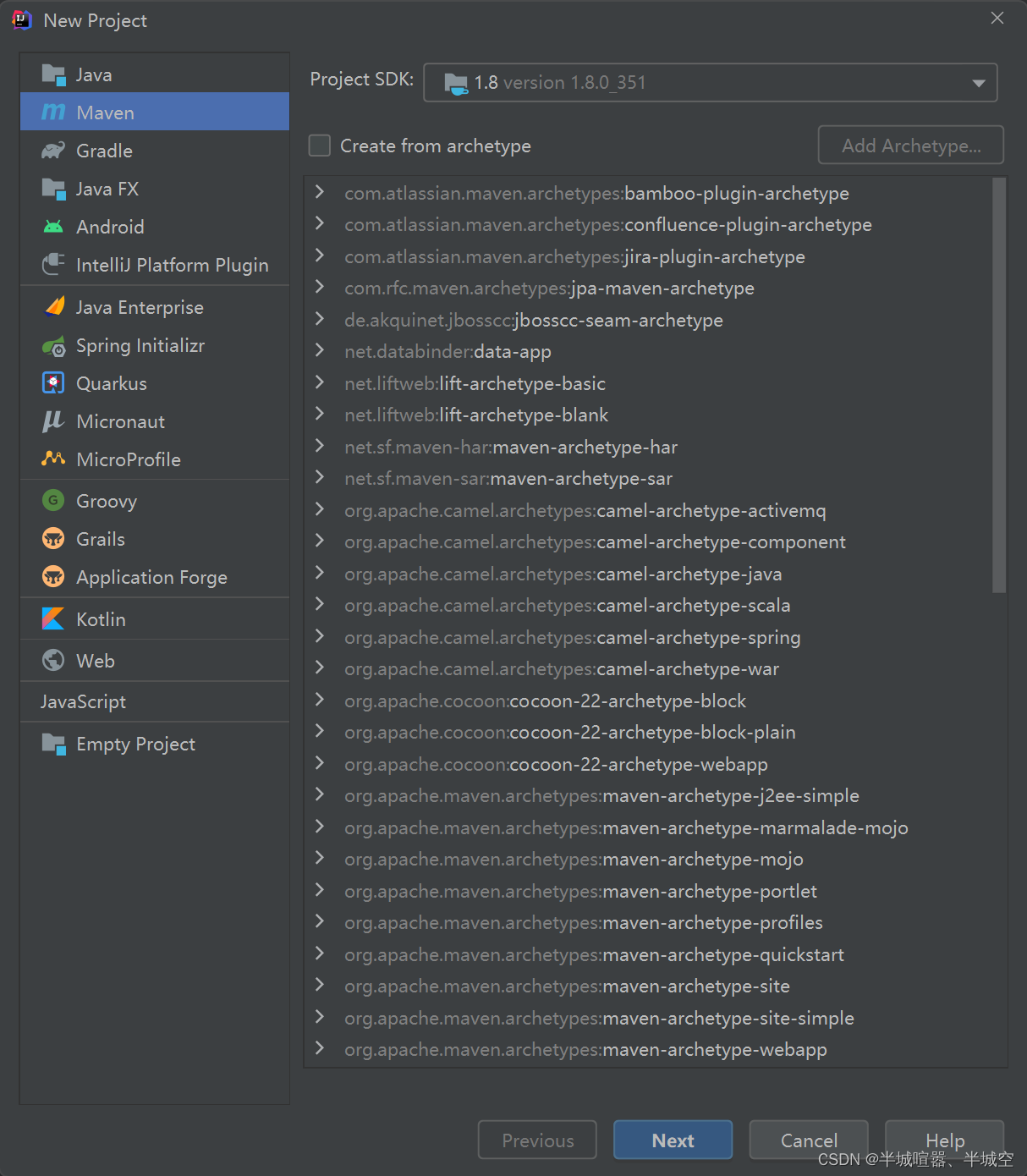
Task: Click the Maven 'm' icon
Action: coord(53,112)
